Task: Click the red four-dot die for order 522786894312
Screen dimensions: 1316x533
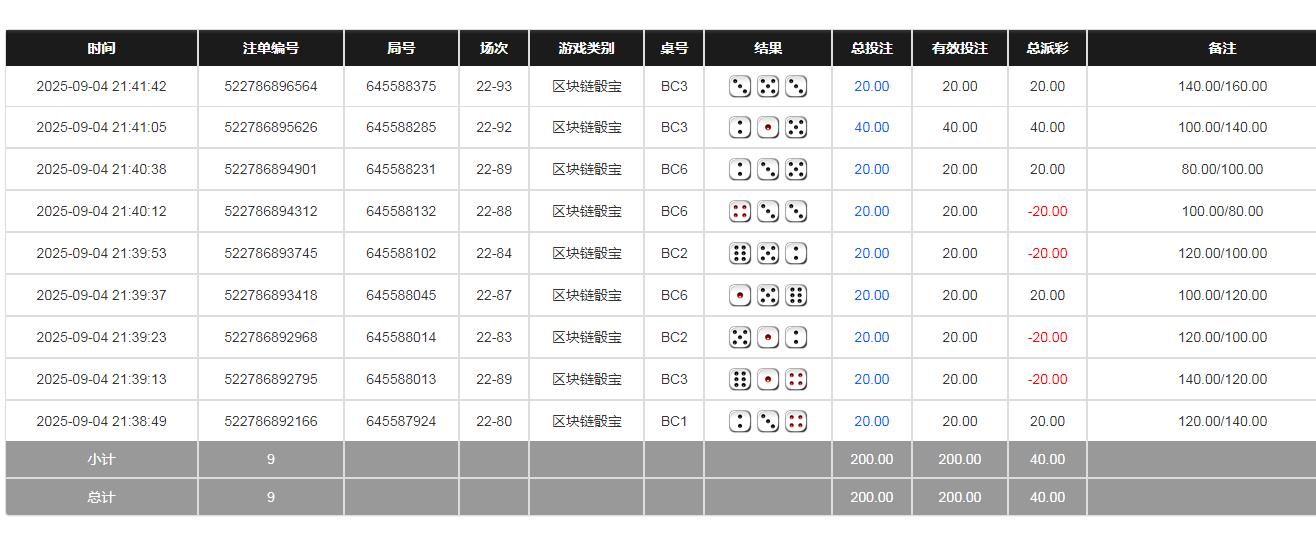Action: coord(740,212)
